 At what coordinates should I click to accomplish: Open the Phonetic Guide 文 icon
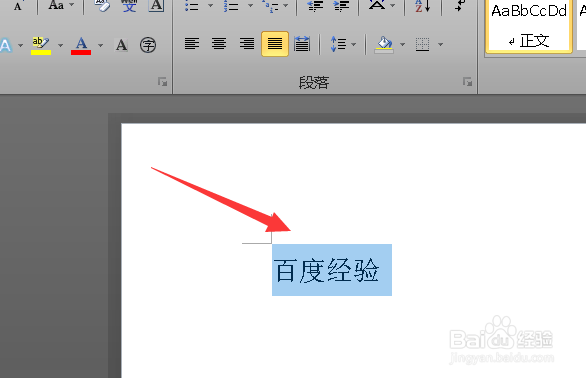(x=129, y=5)
